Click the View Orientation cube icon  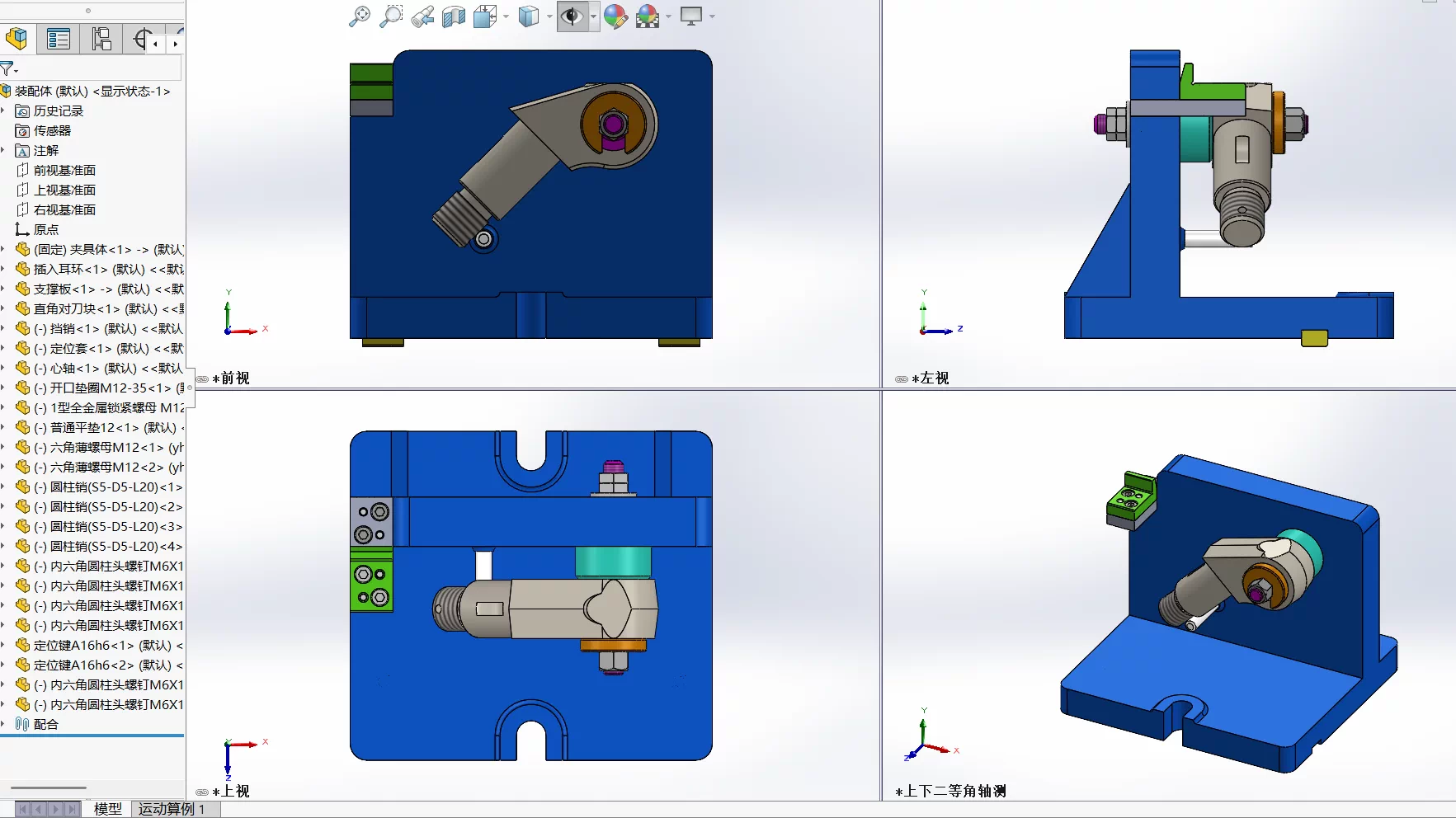pos(485,16)
